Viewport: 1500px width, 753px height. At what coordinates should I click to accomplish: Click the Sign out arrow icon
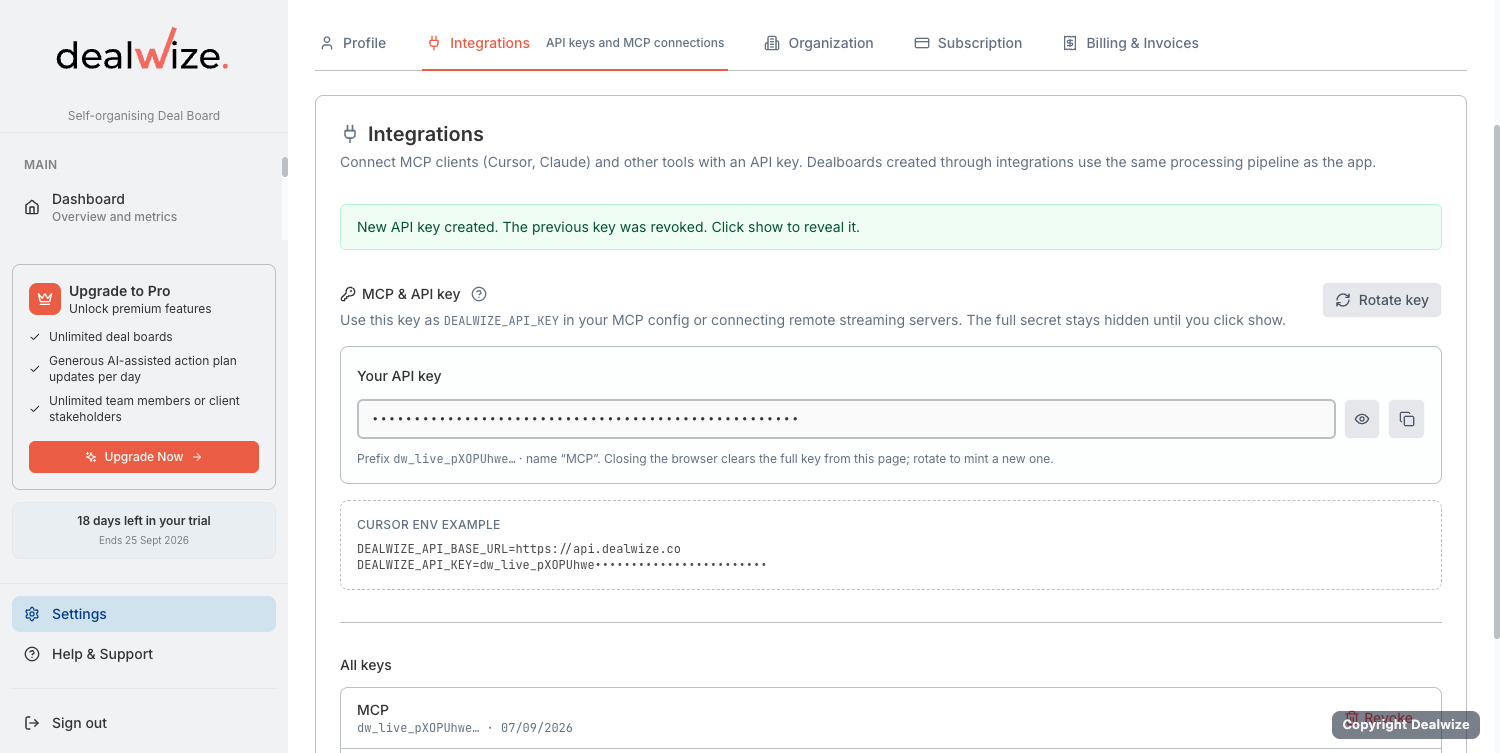(x=32, y=723)
